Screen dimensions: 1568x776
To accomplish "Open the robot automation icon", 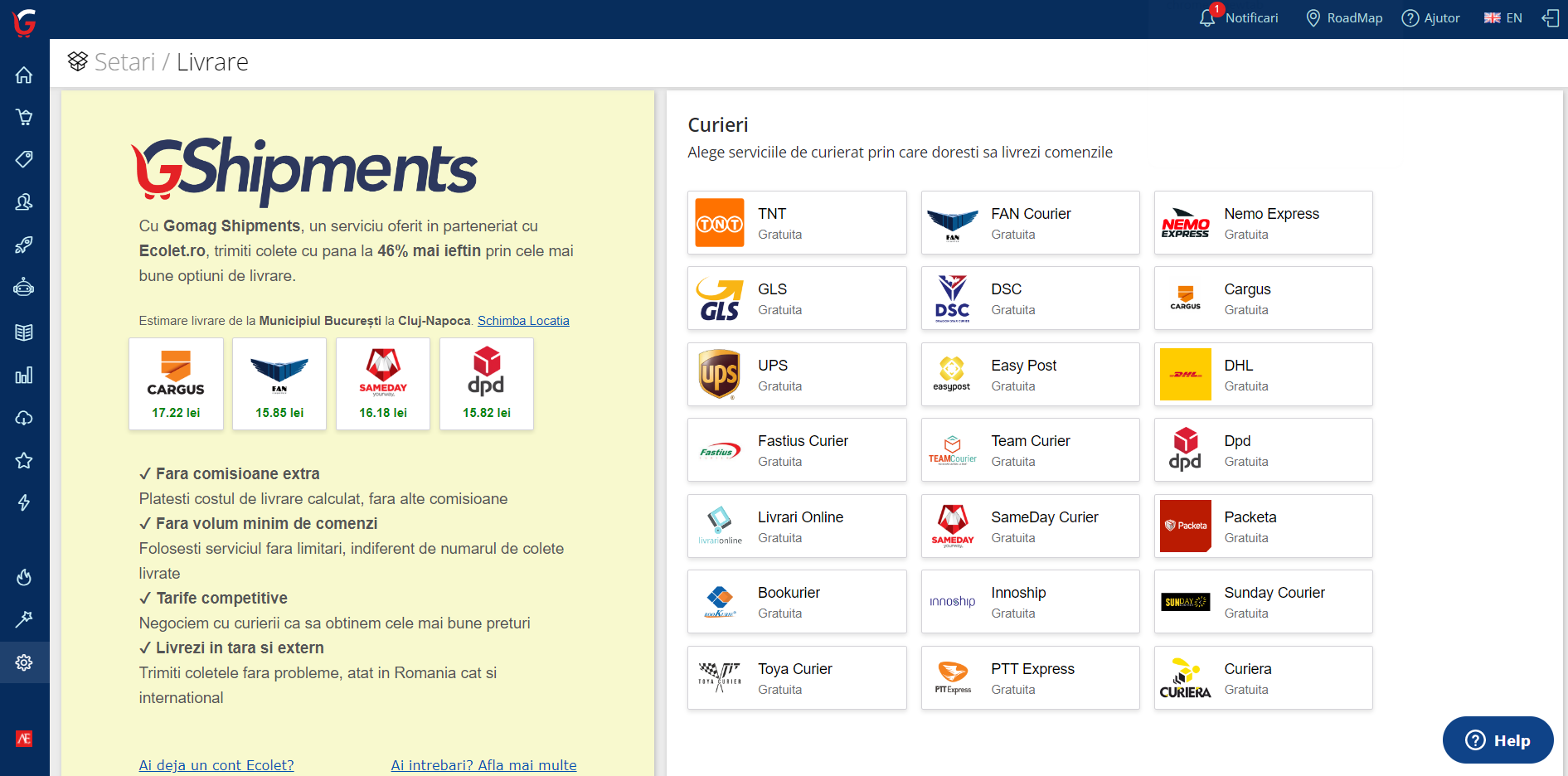I will coord(24,288).
